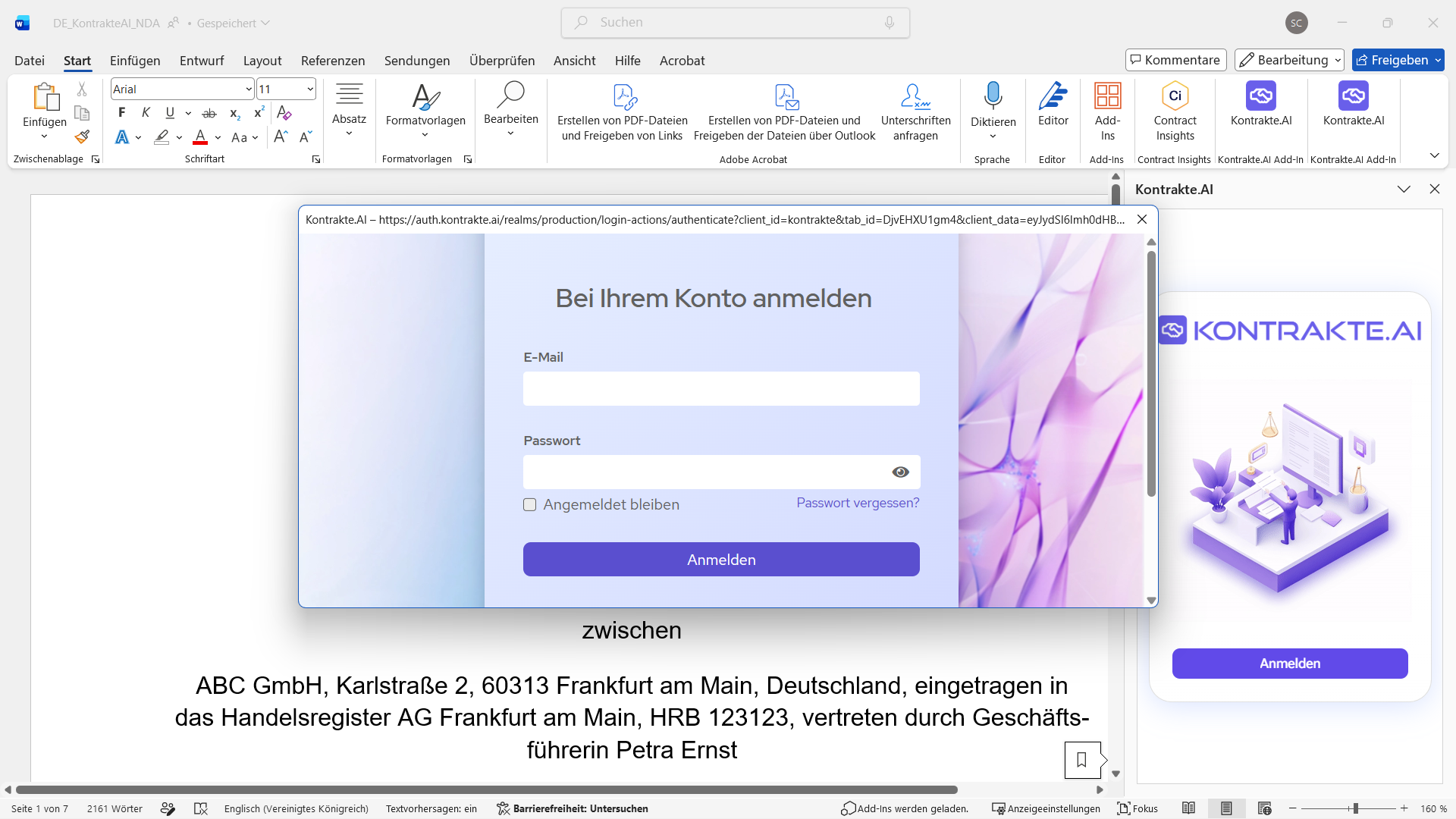1456x819 pixels.
Task: Click the proofing check icon in status bar
Action: pyautogui.click(x=200, y=809)
